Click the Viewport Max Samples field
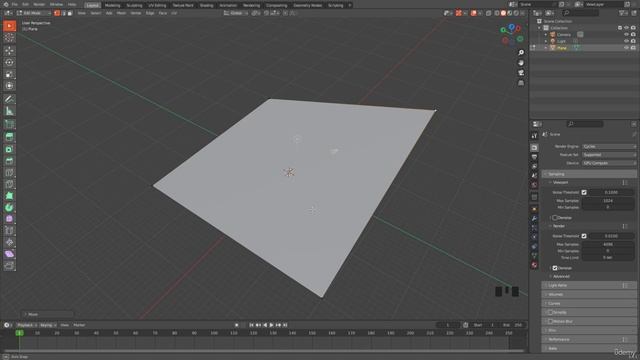640x360 pixels. [608, 201]
